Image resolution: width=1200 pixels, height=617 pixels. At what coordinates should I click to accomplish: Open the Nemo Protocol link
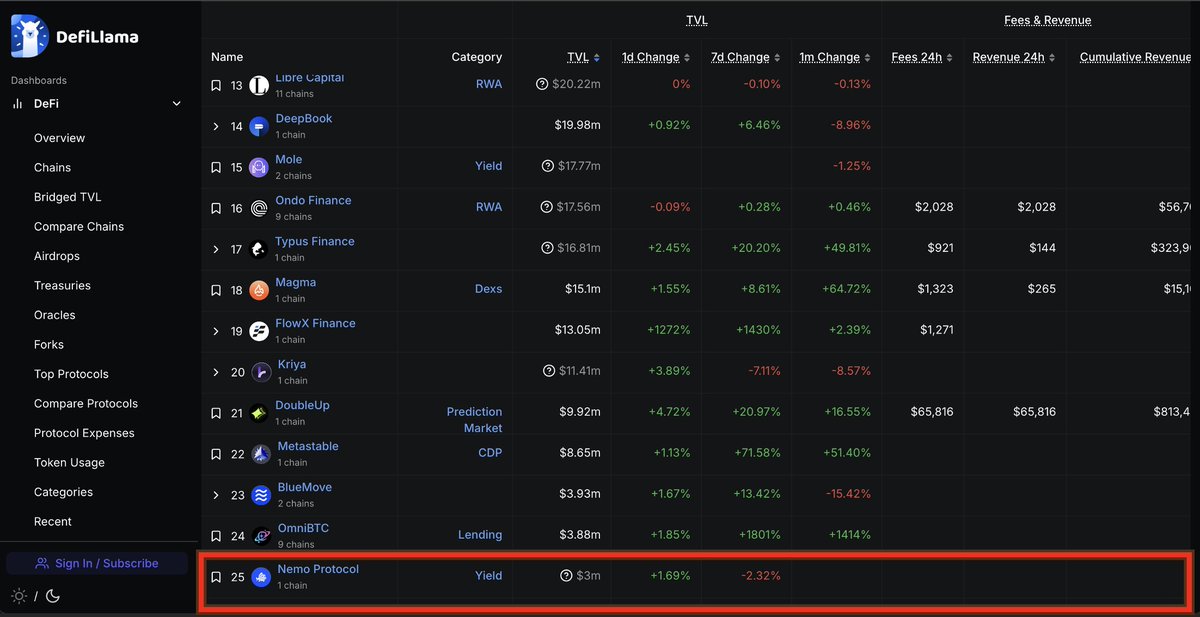318,570
